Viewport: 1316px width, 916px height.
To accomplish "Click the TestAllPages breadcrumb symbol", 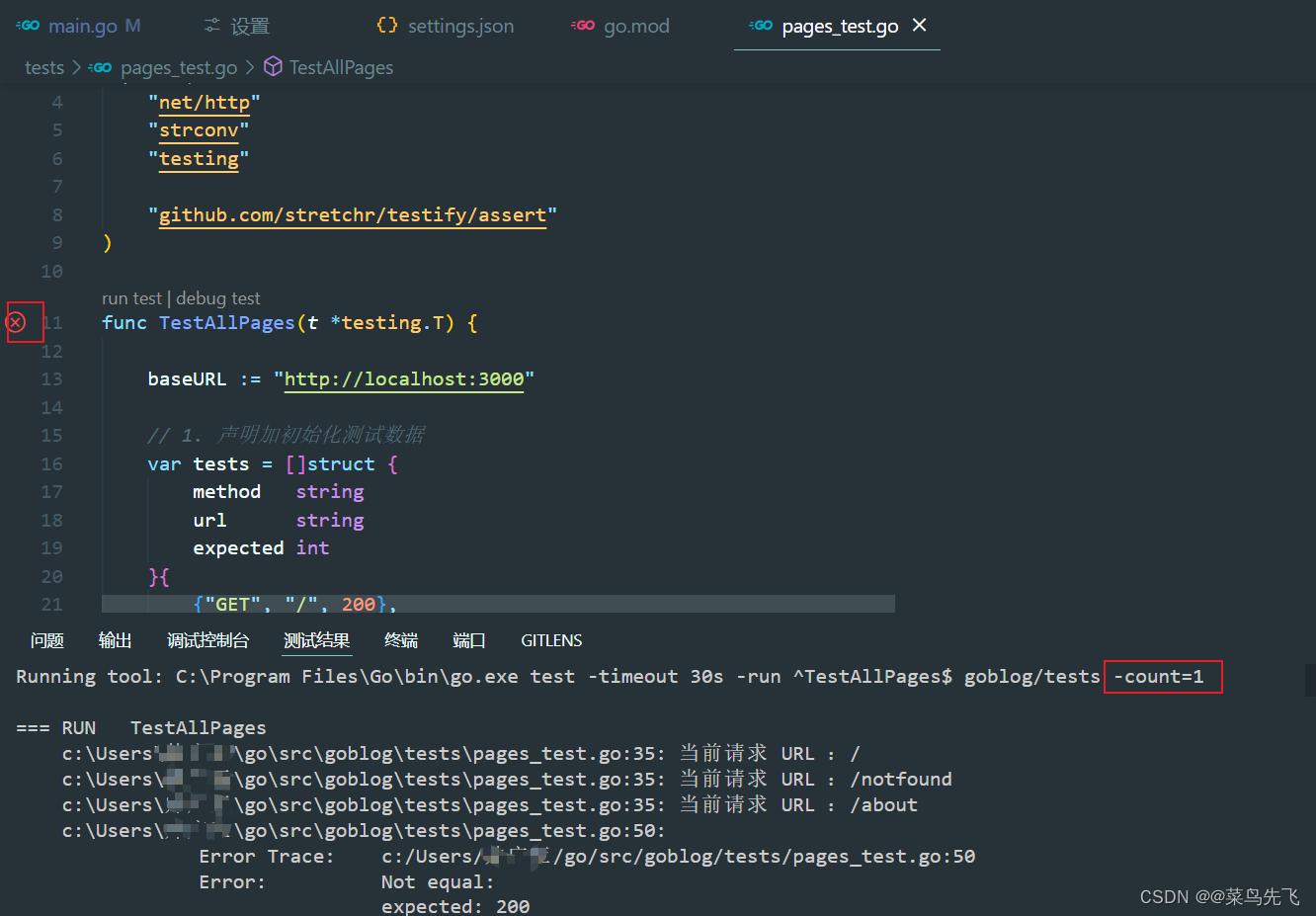I will pyautogui.click(x=341, y=67).
